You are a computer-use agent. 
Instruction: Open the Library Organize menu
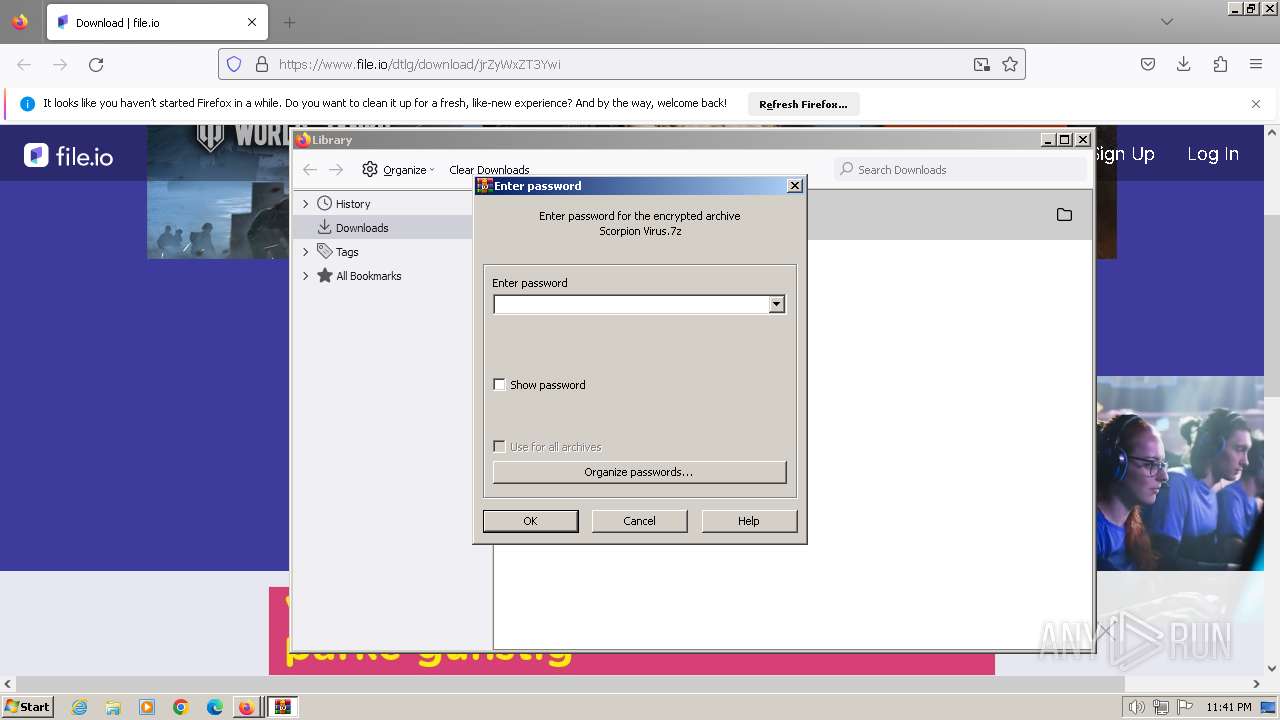point(398,170)
